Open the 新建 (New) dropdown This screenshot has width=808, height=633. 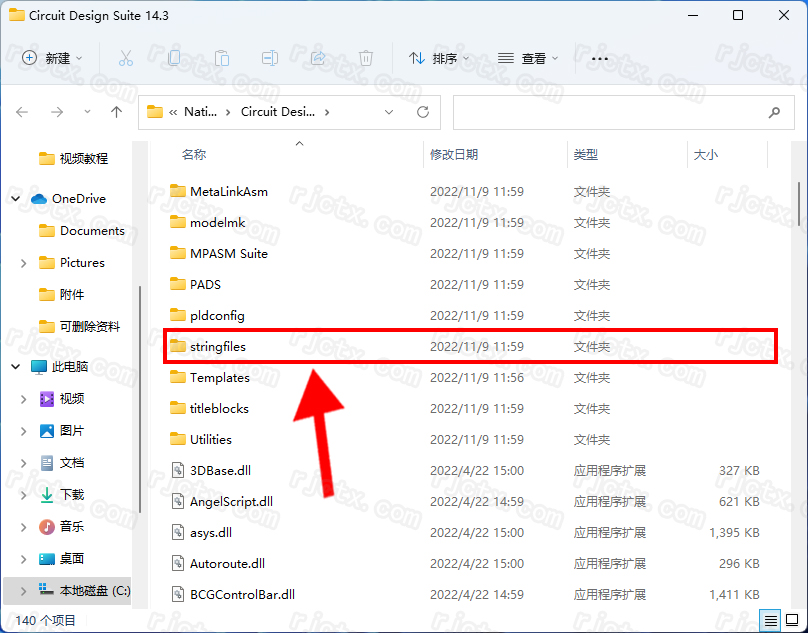[53, 59]
